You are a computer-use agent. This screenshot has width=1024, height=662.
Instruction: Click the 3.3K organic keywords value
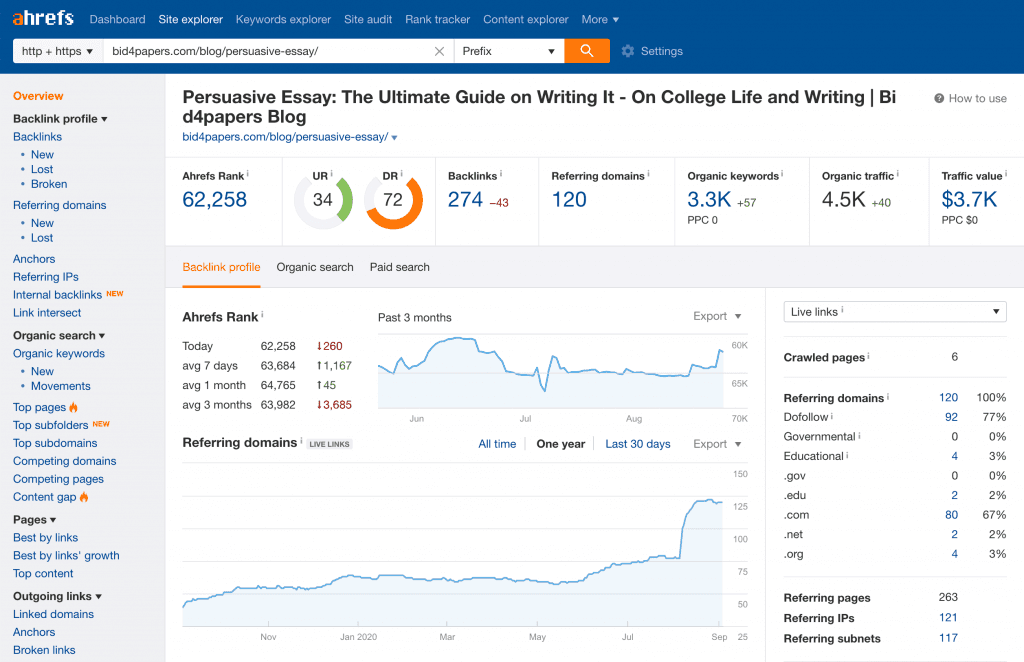tap(709, 199)
